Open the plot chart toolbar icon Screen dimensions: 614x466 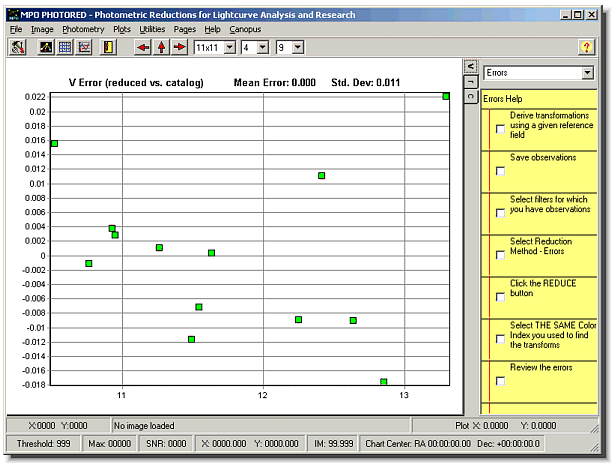[x=84, y=47]
